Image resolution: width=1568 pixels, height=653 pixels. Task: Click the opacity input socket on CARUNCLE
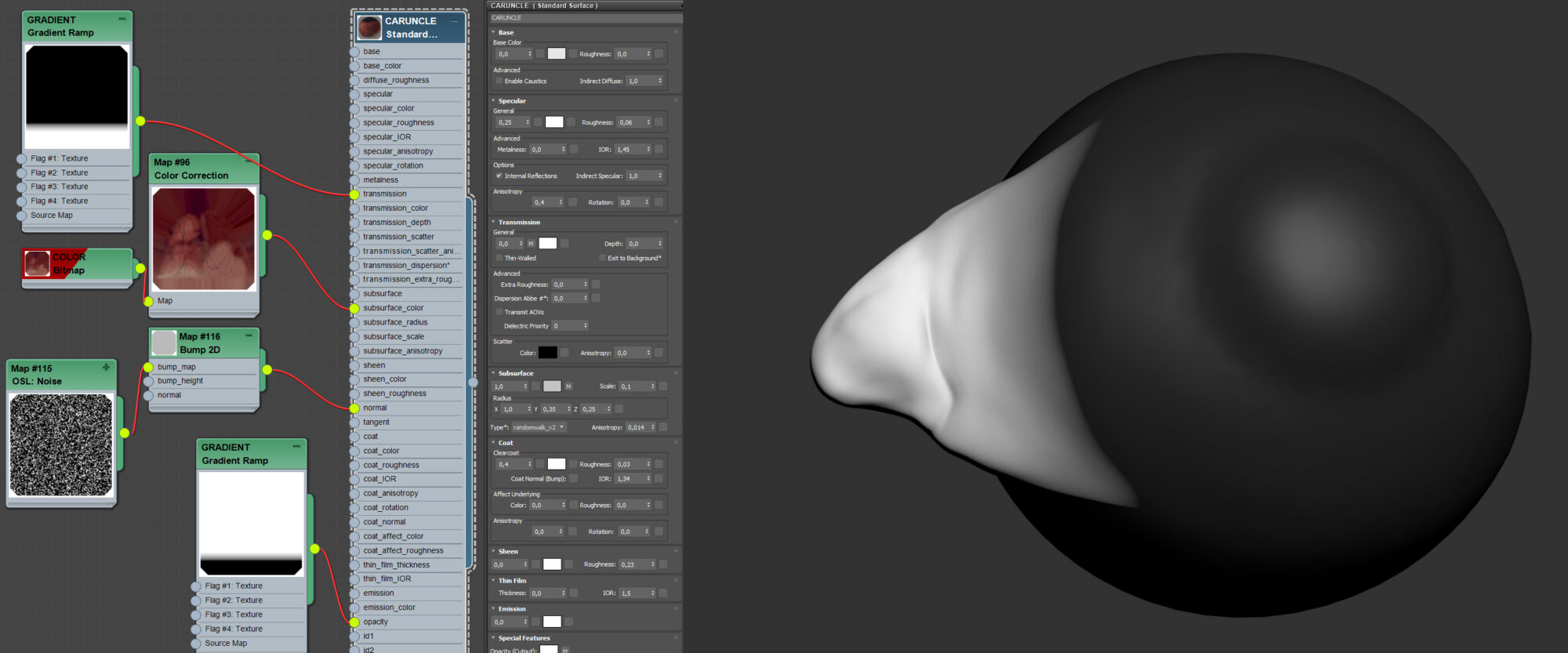pos(354,622)
